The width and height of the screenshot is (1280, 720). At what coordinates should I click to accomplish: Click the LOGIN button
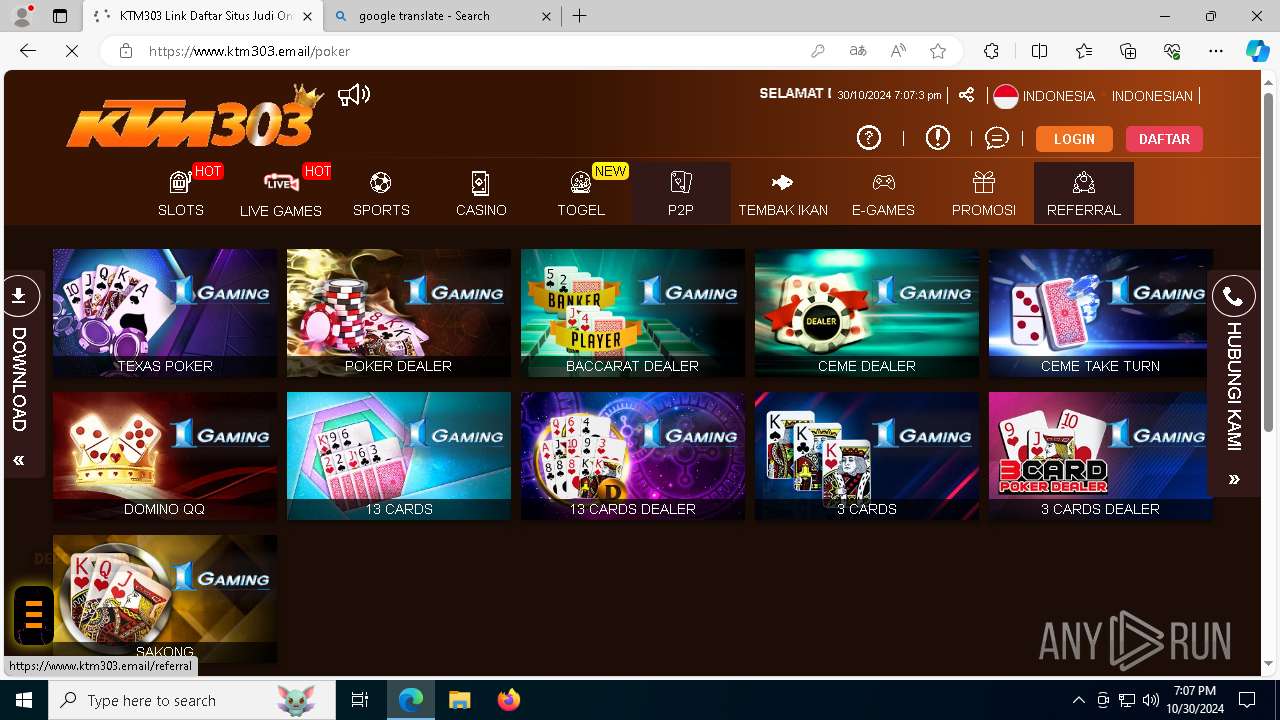coord(1074,139)
